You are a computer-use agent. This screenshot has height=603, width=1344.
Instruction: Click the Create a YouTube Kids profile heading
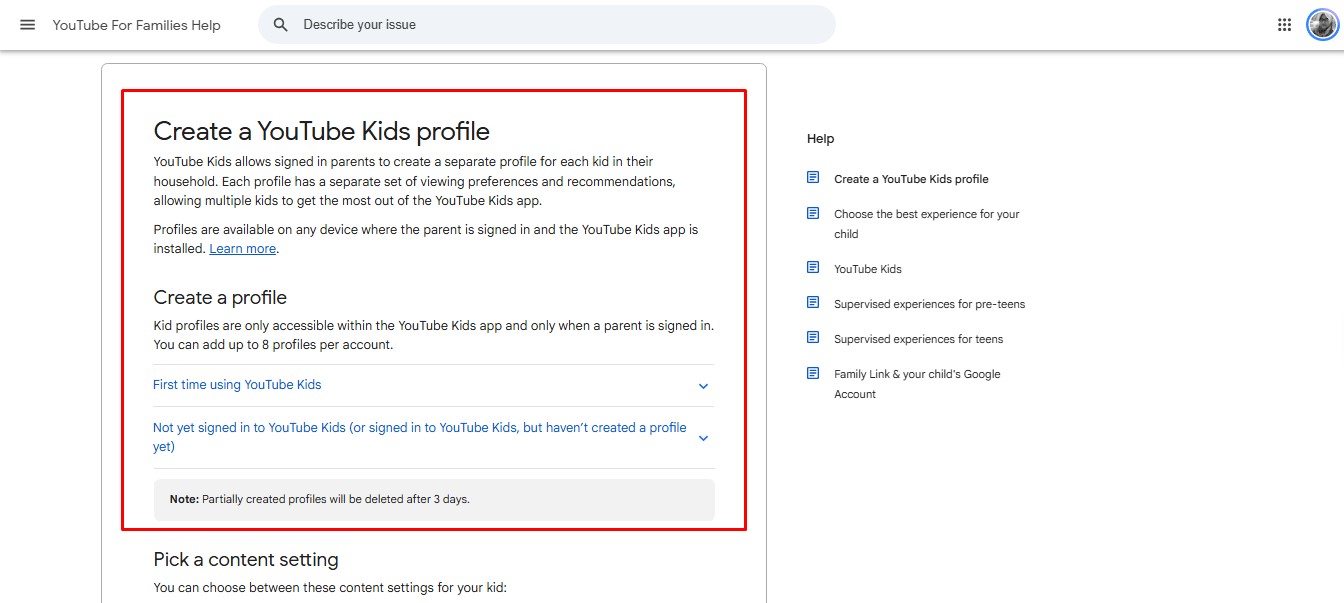click(322, 131)
